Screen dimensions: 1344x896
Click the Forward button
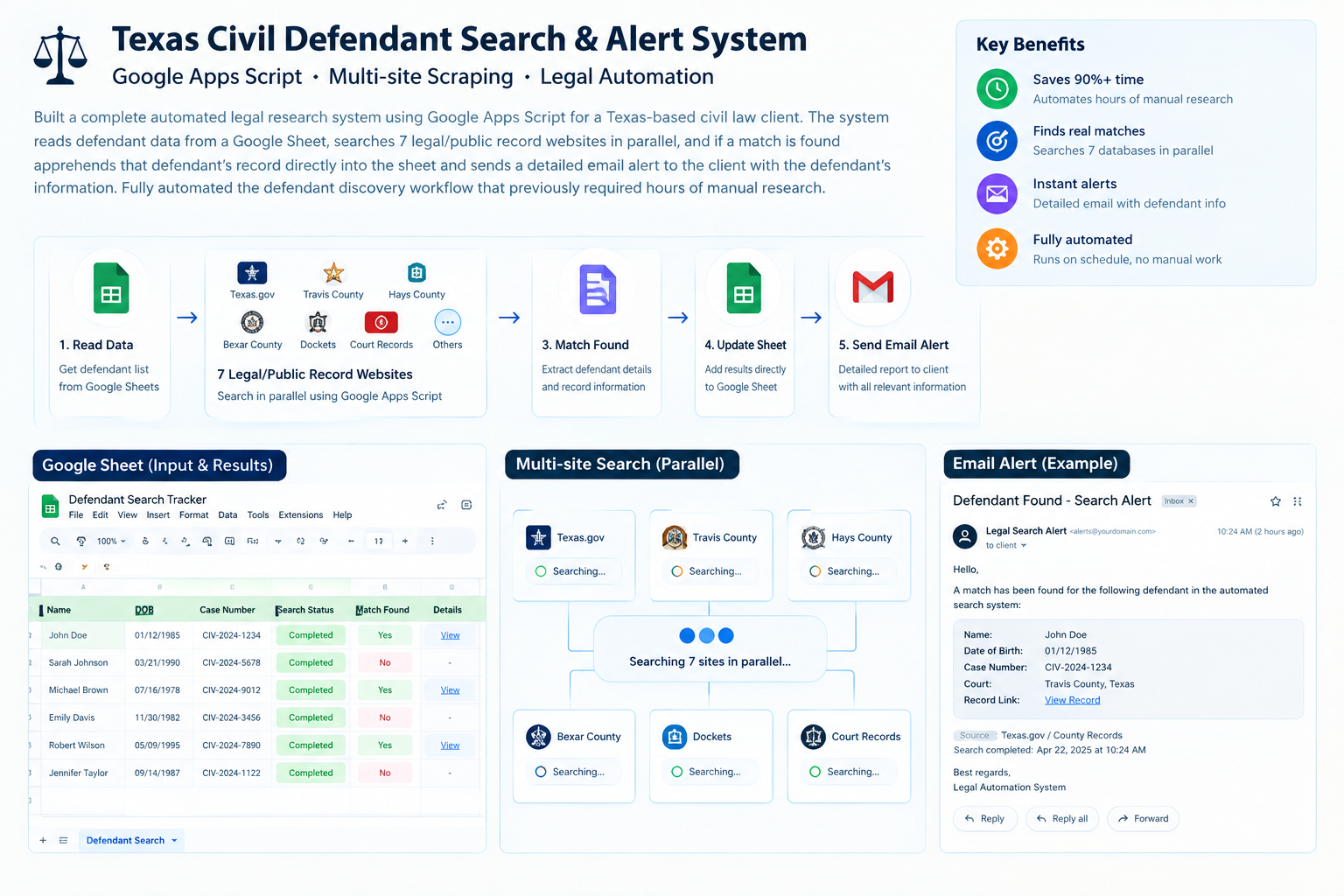point(1144,819)
